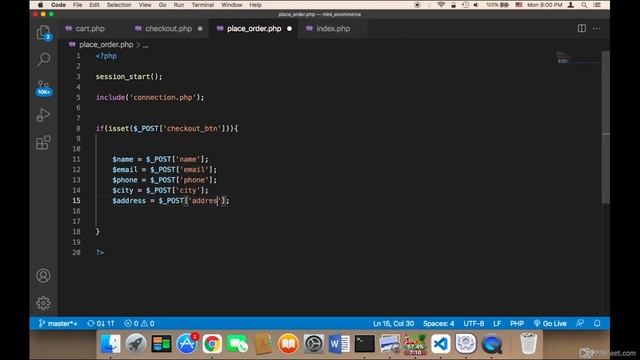Open Terminal from the Dock
The width and height of the screenshot is (640, 360).
point(364,344)
